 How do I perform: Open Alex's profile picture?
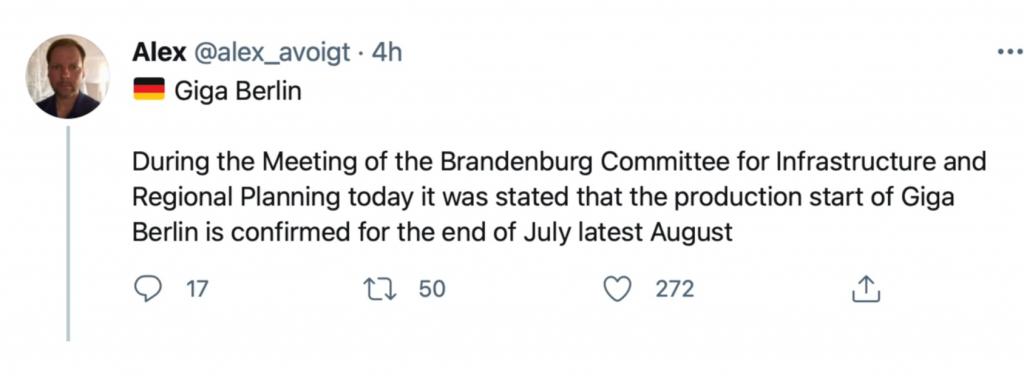(67, 76)
